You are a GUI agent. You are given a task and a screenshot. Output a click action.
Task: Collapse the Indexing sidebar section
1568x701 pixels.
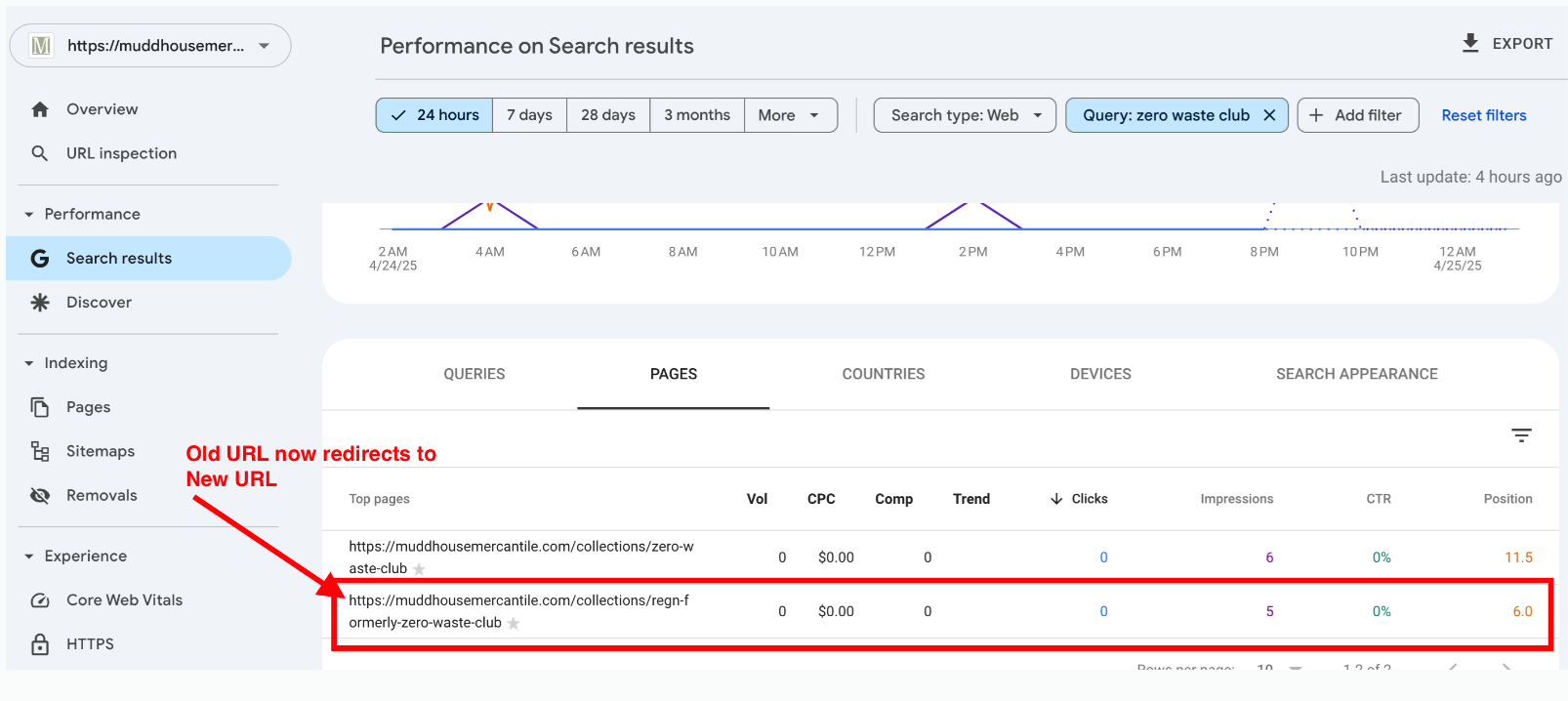29,363
